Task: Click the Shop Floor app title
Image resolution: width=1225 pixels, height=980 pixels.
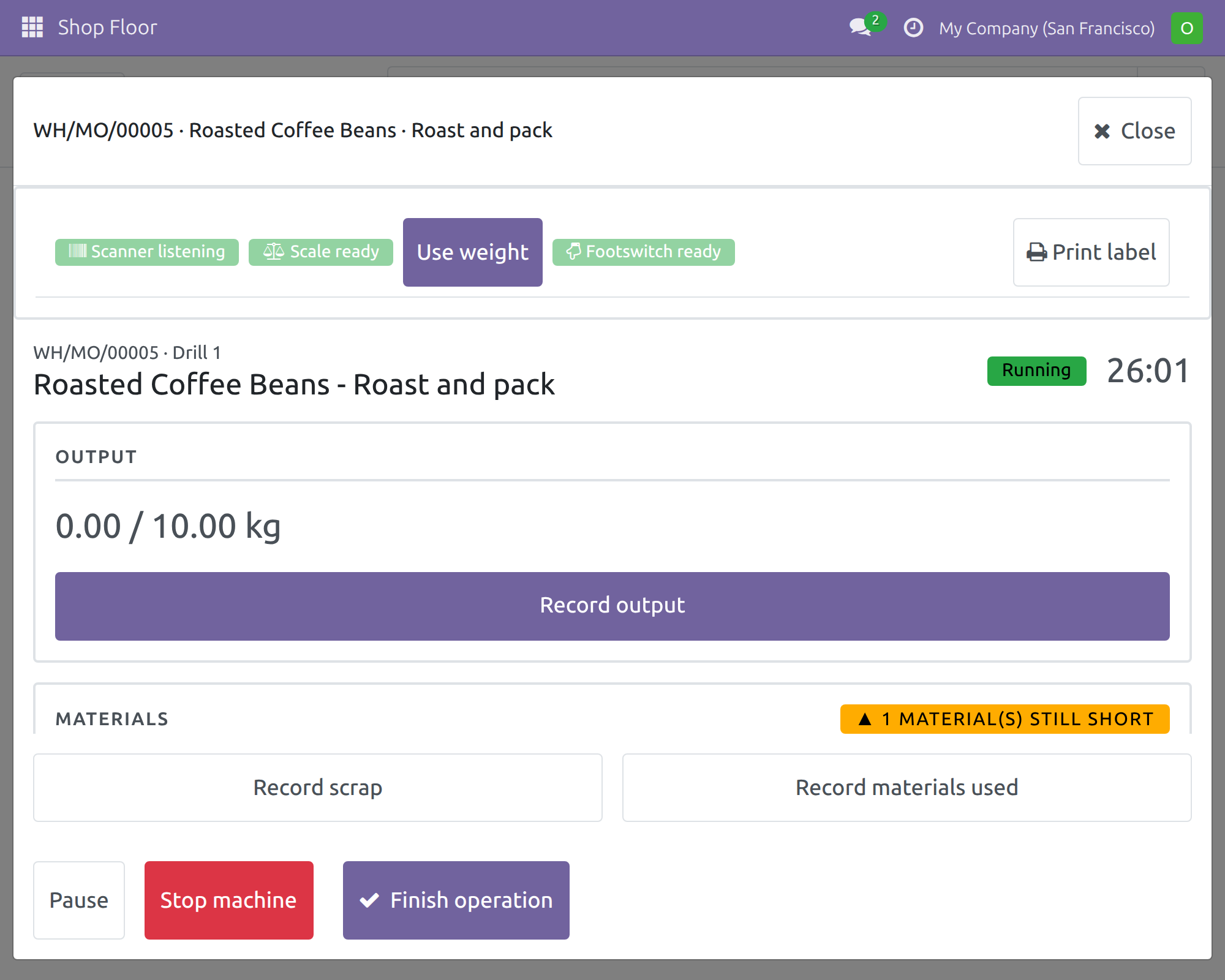Action: pos(107,28)
